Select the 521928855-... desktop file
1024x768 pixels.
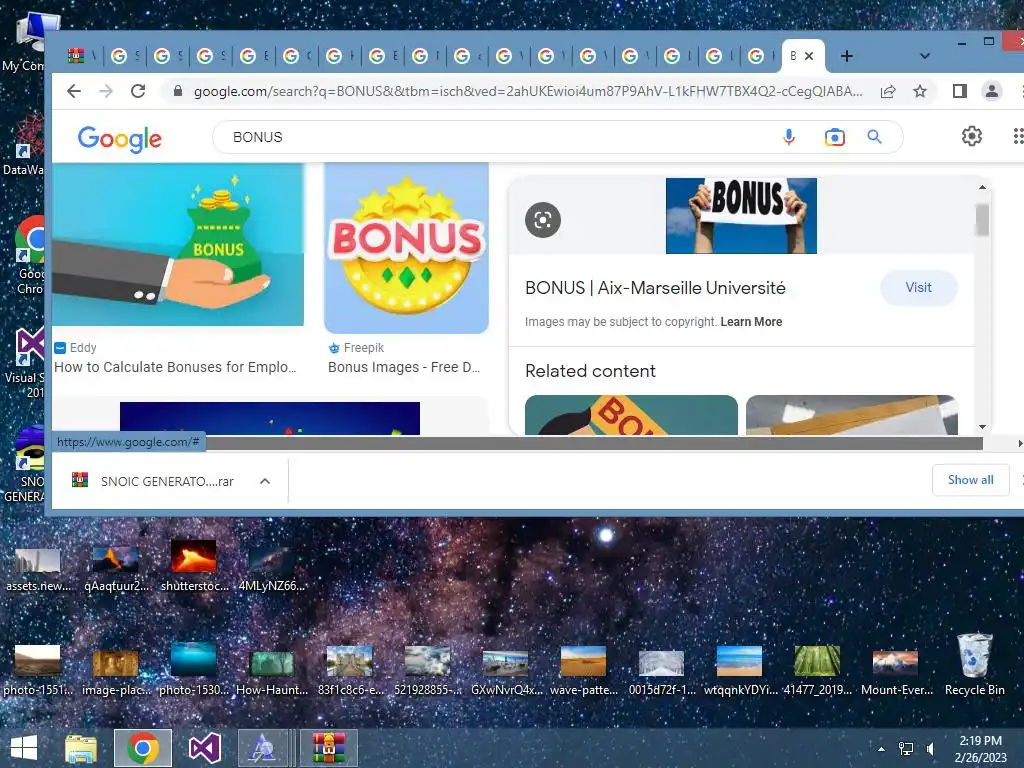(x=427, y=671)
